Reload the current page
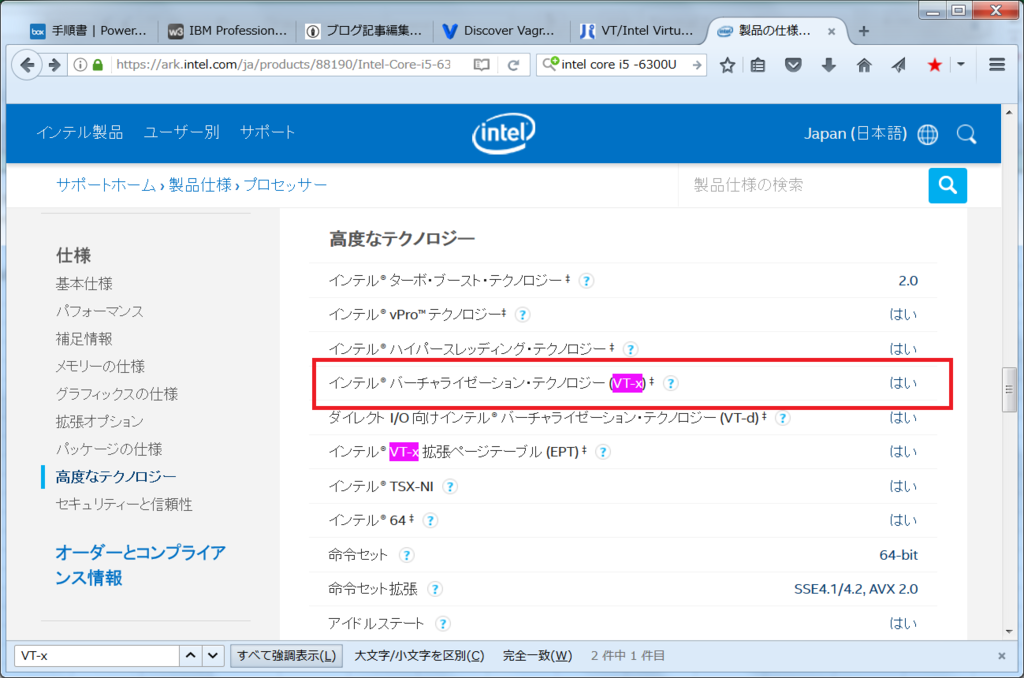Screen dimensions: 1024x678 pos(514,64)
